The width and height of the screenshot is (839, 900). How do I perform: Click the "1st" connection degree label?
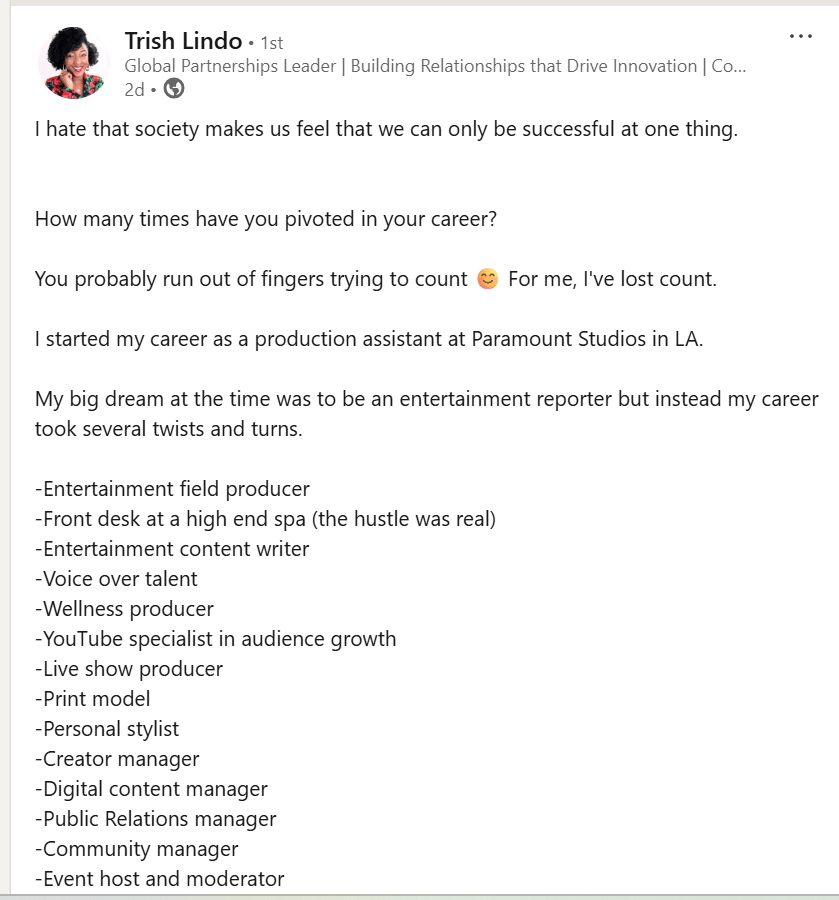pos(272,43)
